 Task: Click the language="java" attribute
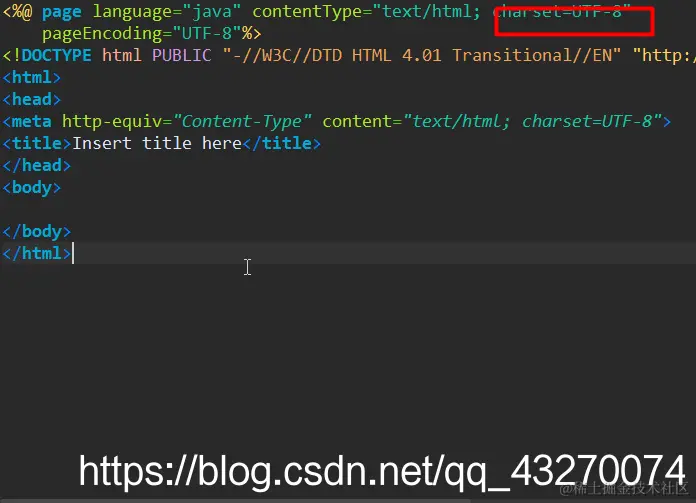(166, 12)
